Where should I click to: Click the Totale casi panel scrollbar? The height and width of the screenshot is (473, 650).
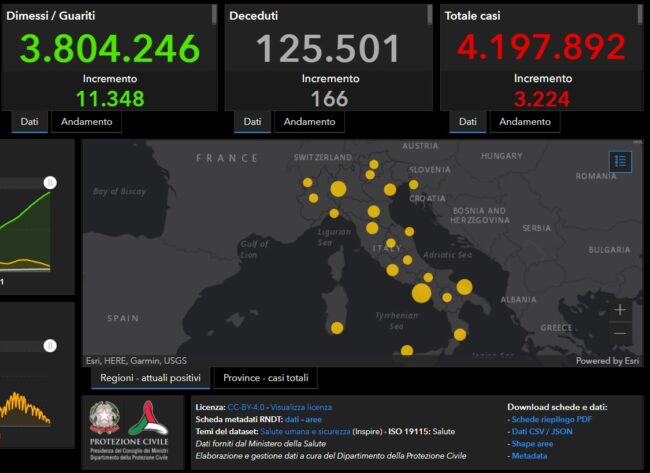tap(640, 15)
